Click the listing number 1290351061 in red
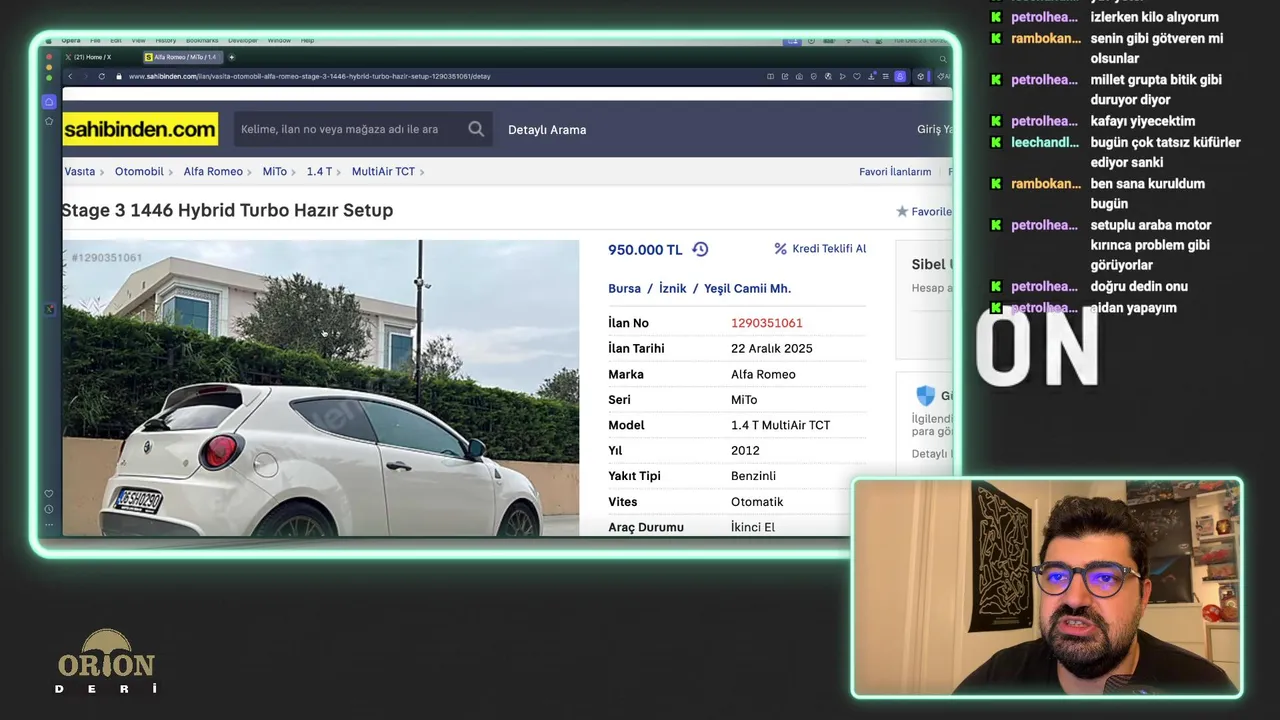 pyautogui.click(x=767, y=323)
